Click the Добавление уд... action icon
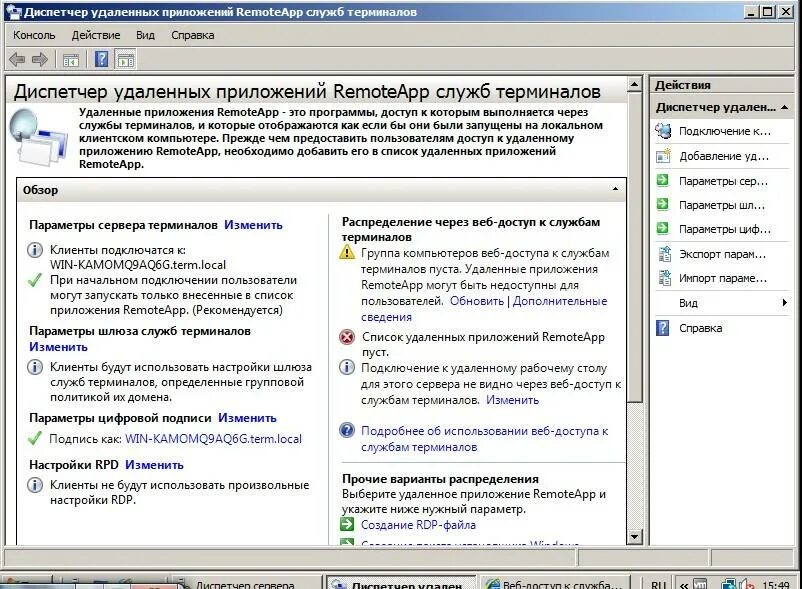 coord(663,156)
